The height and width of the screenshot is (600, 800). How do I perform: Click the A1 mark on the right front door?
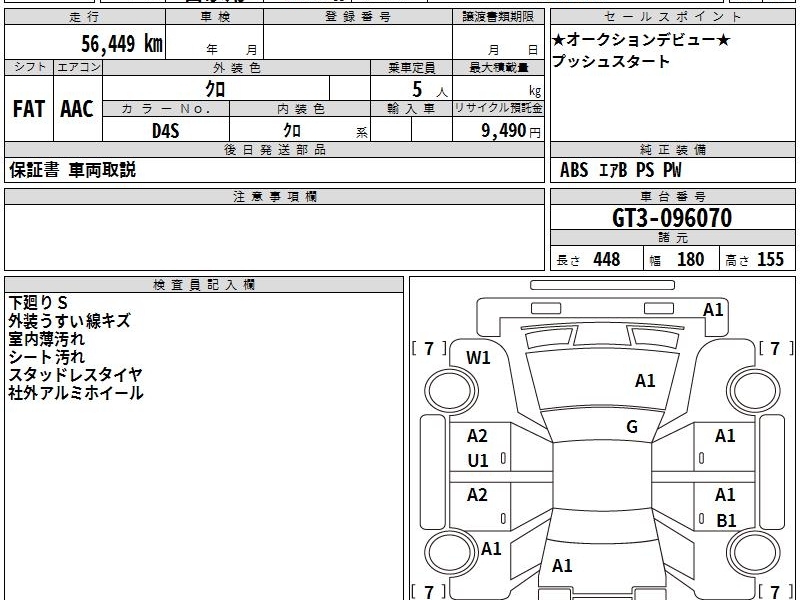[x=725, y=436]
